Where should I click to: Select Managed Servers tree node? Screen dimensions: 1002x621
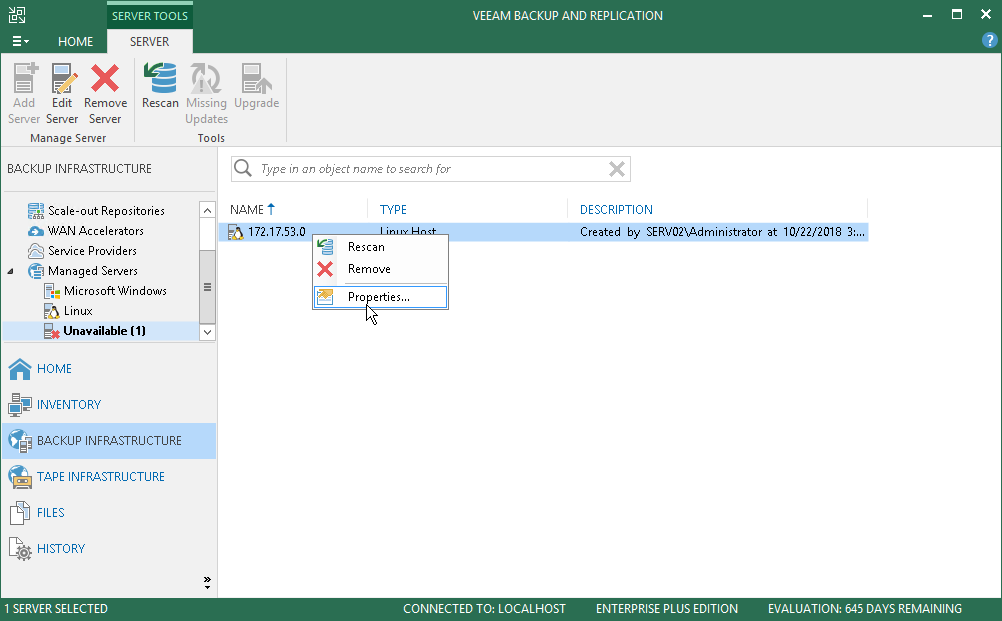tap(93, 271)
